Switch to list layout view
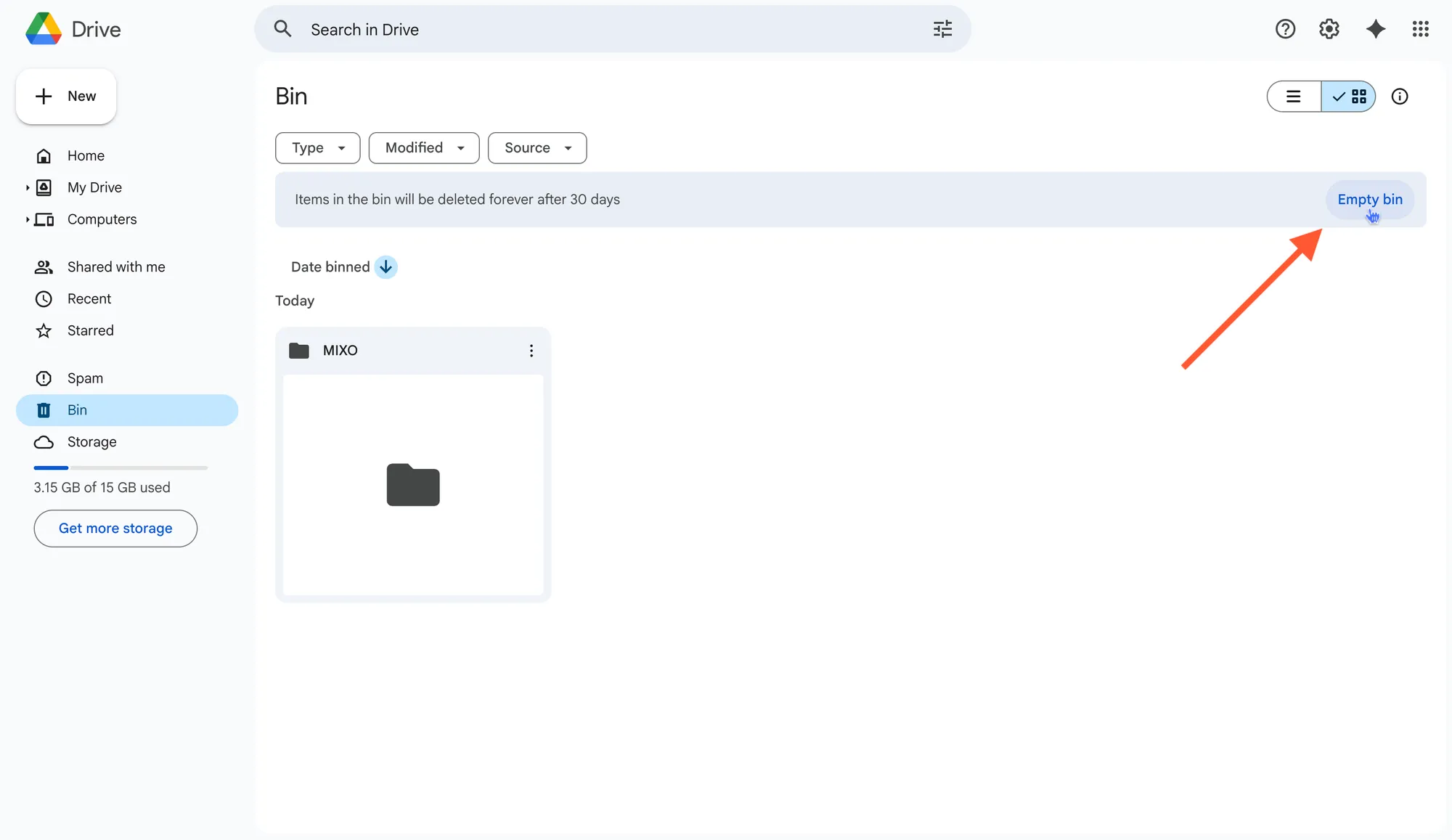Screen dimensions: 1452x840 coord(1293,97)
